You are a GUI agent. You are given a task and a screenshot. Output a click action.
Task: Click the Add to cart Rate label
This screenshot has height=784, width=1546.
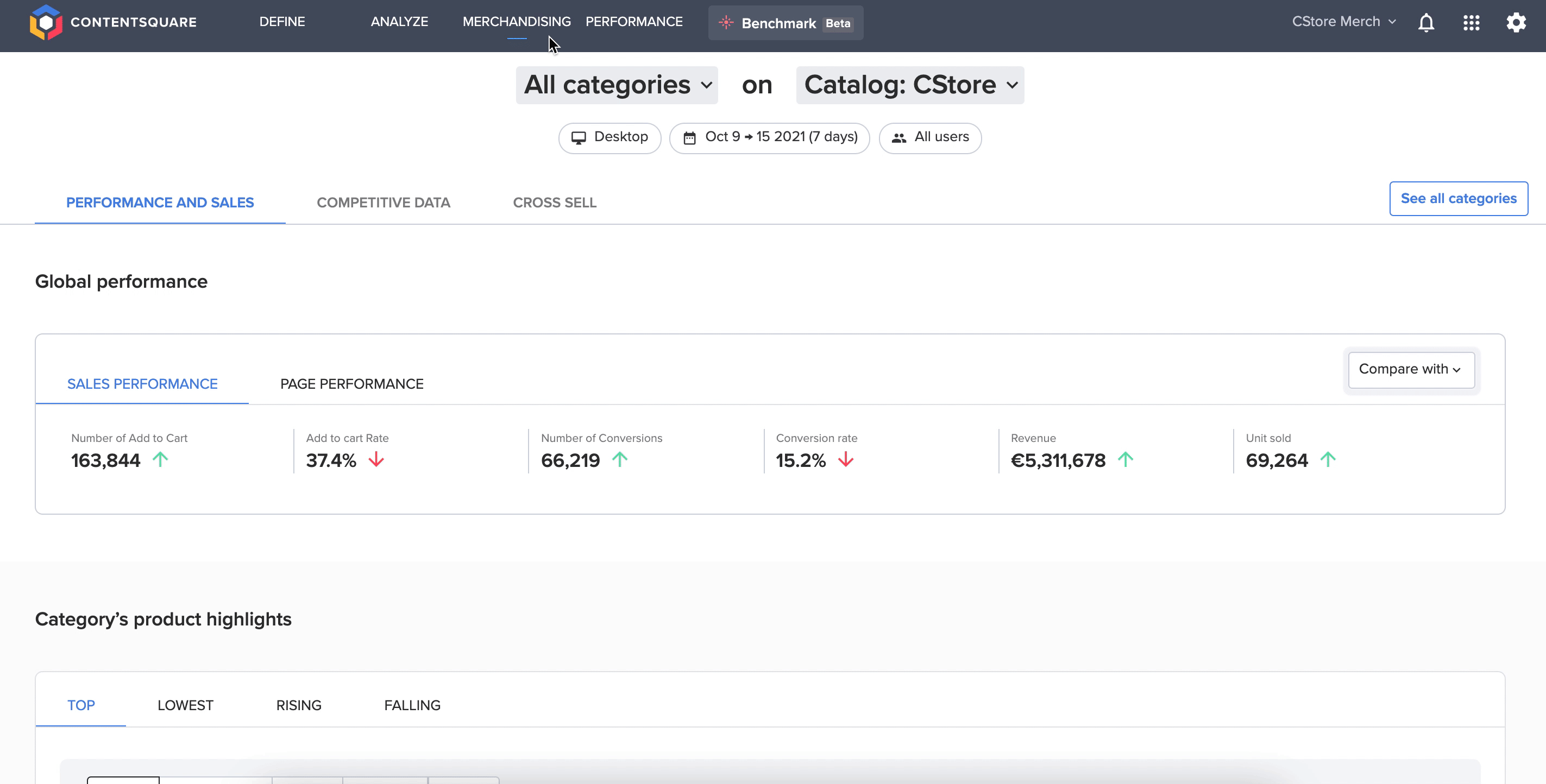(348, 438)
